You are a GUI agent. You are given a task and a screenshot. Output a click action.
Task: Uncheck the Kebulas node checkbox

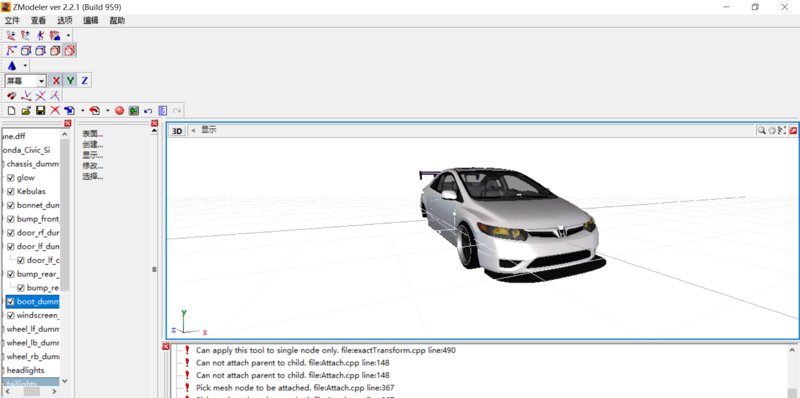pos(11,191)
